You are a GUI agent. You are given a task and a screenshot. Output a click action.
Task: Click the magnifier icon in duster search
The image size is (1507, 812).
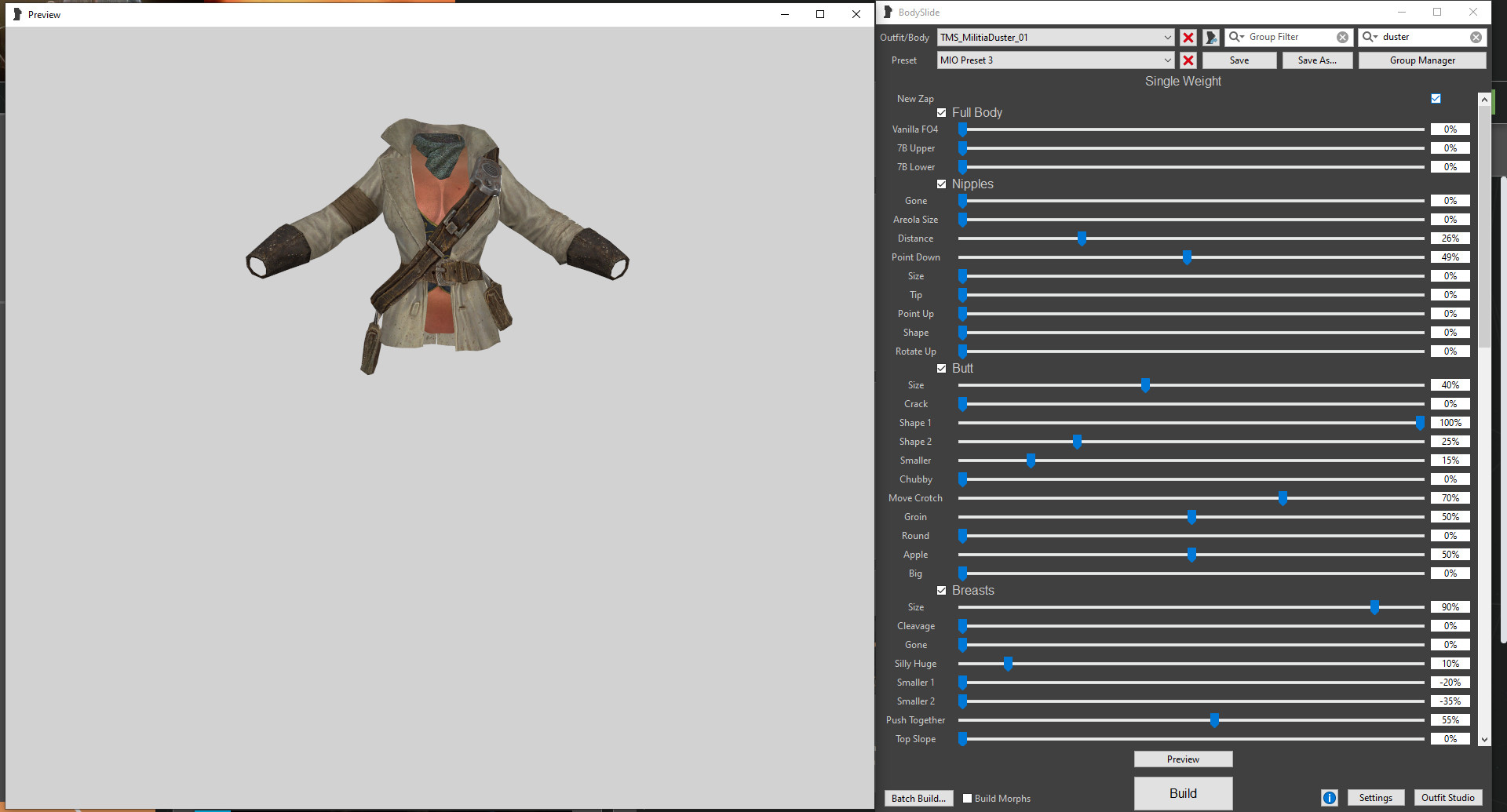click(x=1370, y=37)
